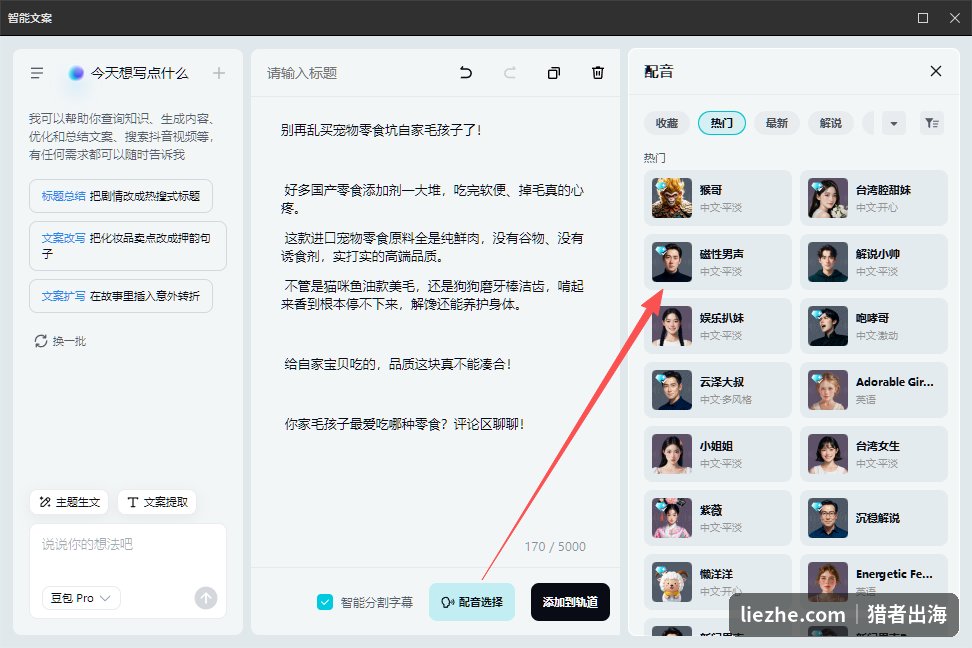Pick the 文案改写 suggestion
972x648 pixels.
coord(128,246)
